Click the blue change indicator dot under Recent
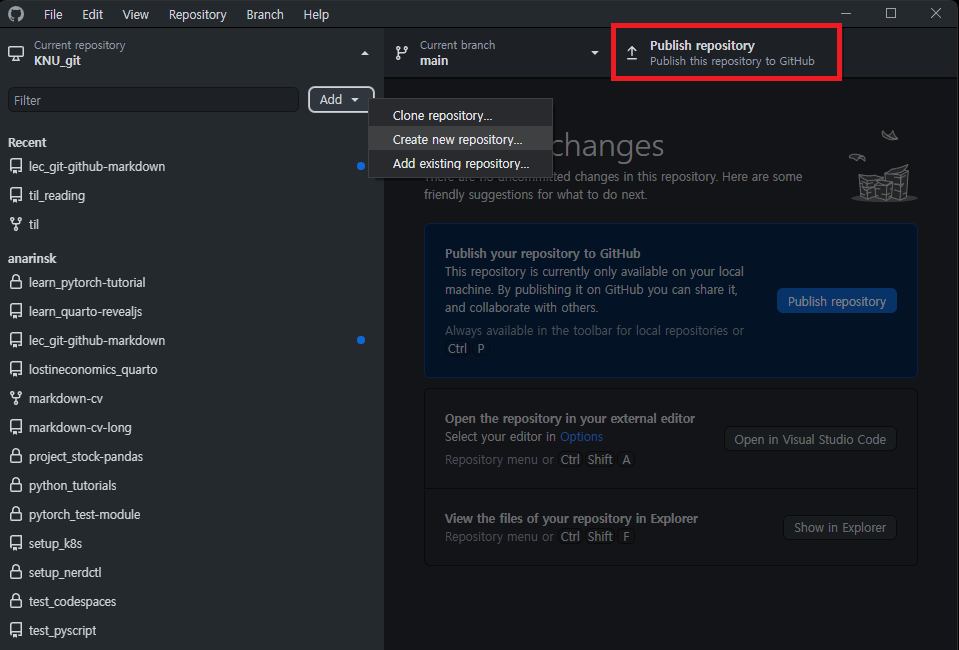This screenshot has height=650, width=959. 361,166
